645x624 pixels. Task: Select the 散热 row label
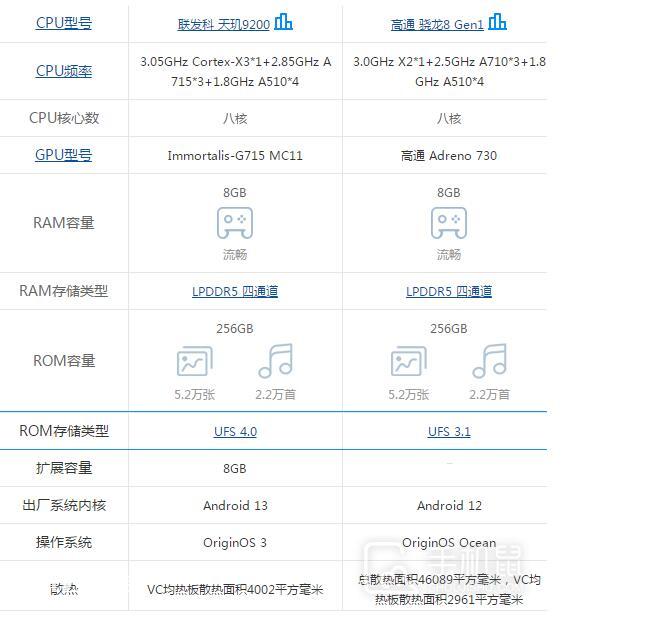(64, 589)
